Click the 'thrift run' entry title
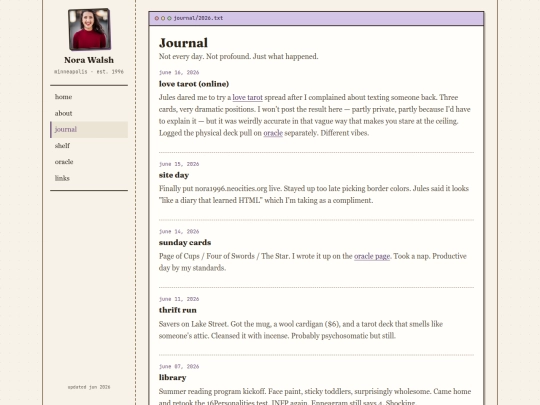 177,310
